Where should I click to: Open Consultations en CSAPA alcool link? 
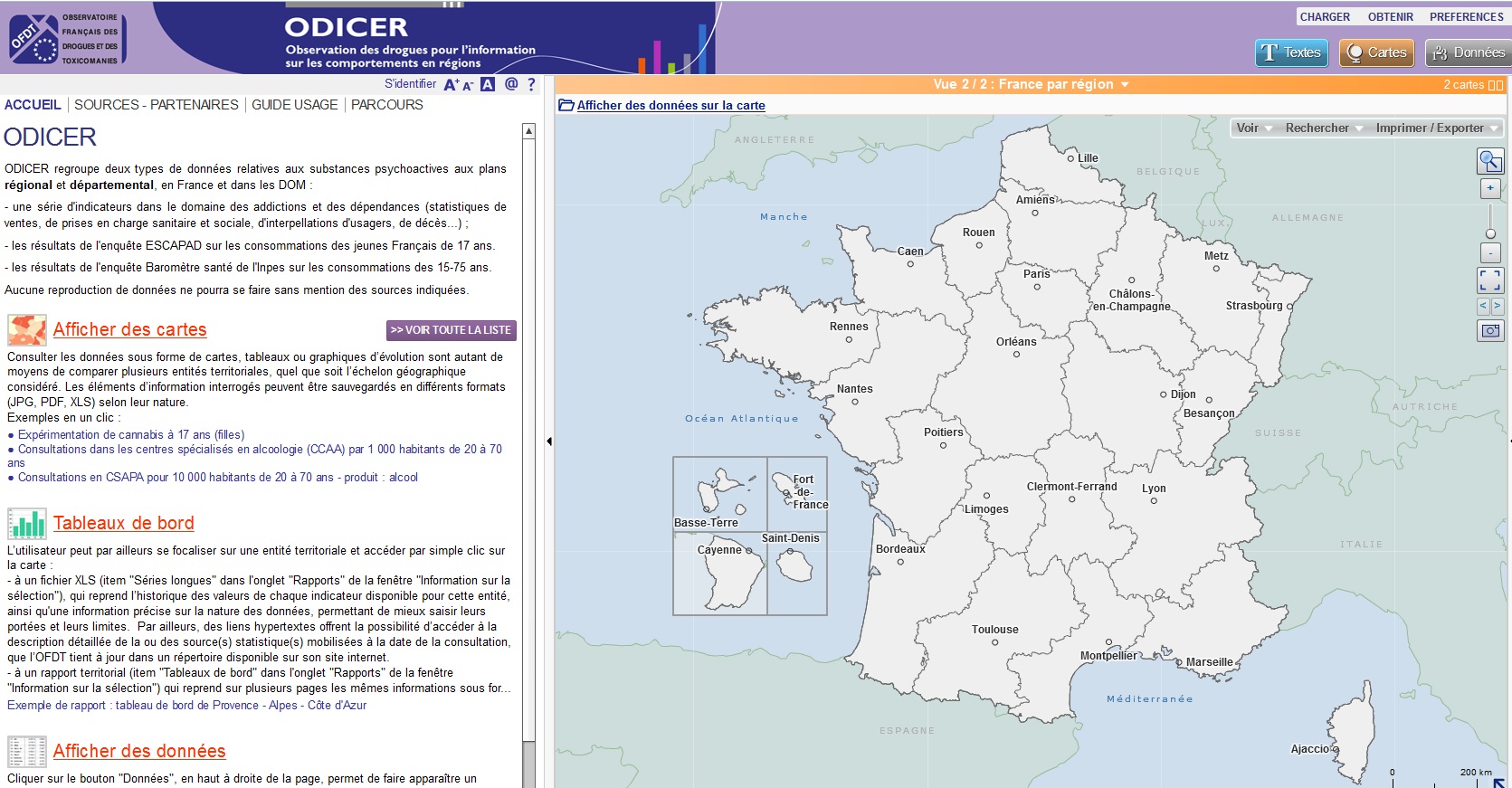tap(218, 478)
